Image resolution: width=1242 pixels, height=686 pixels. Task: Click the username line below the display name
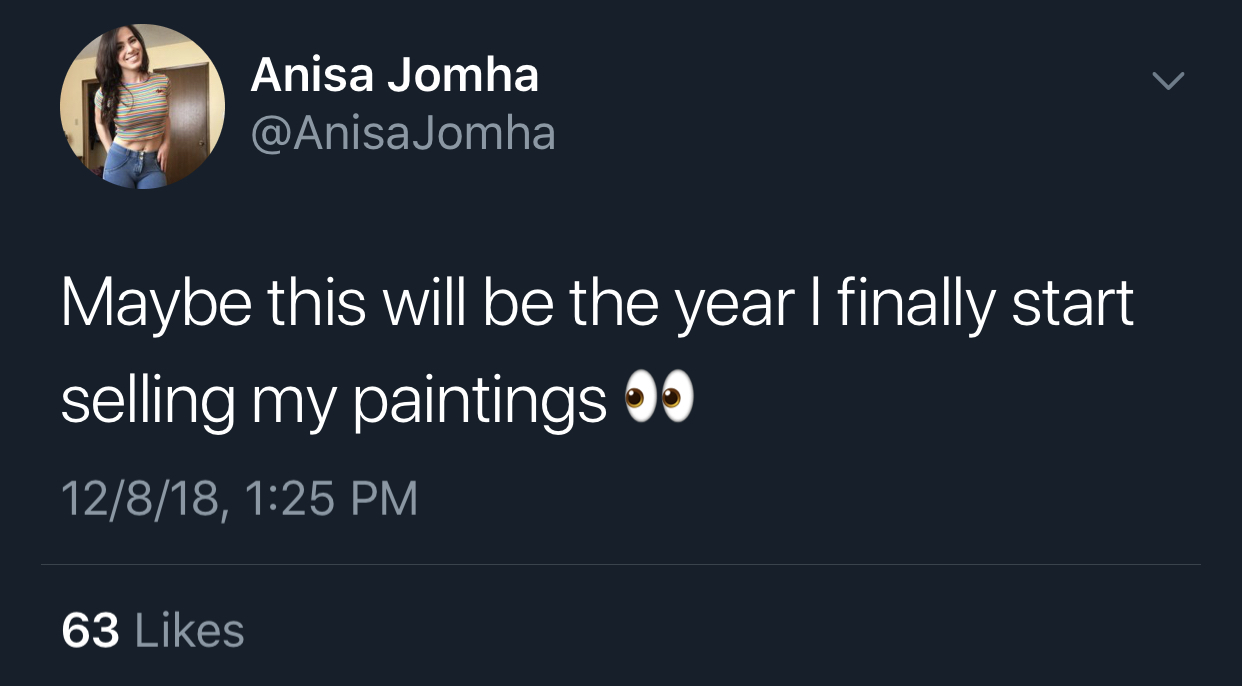click(x=403, y=133)
